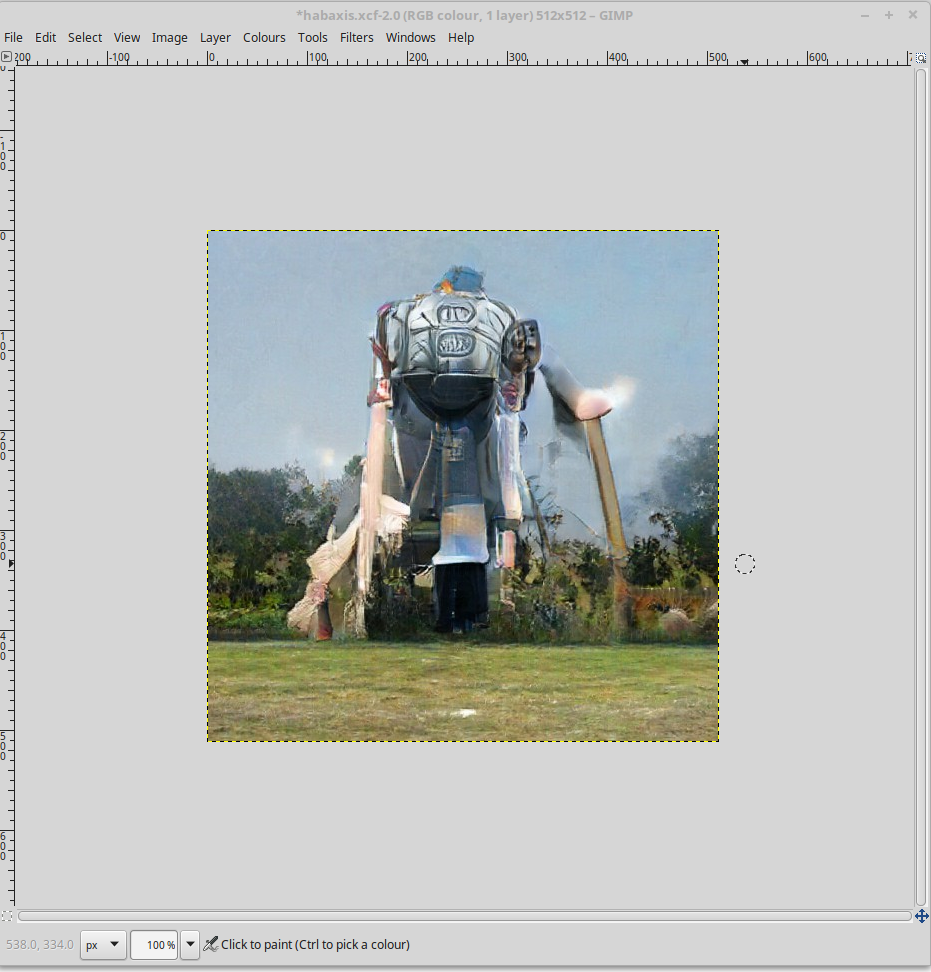931x972 pixels.
Task: Maximize the GIMP window
Action: click(x=889, y=15)
